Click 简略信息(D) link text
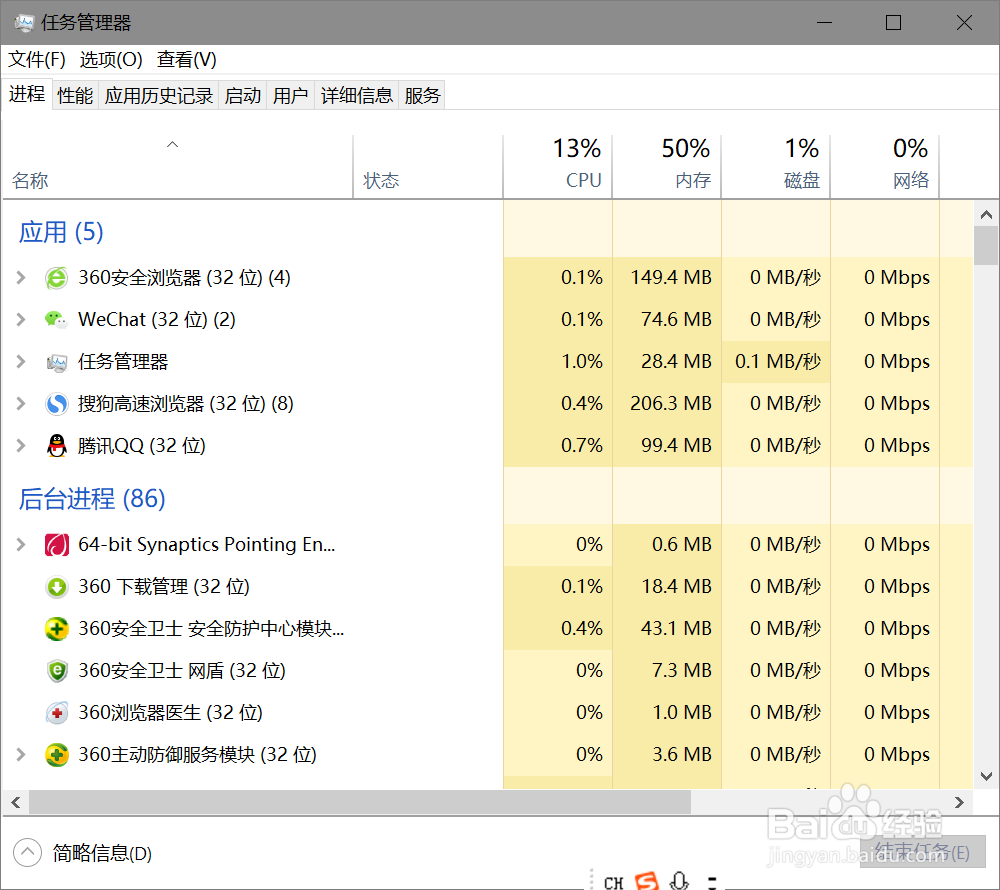This screenshot has height=890, width=1000. click(x=102, y=853)
